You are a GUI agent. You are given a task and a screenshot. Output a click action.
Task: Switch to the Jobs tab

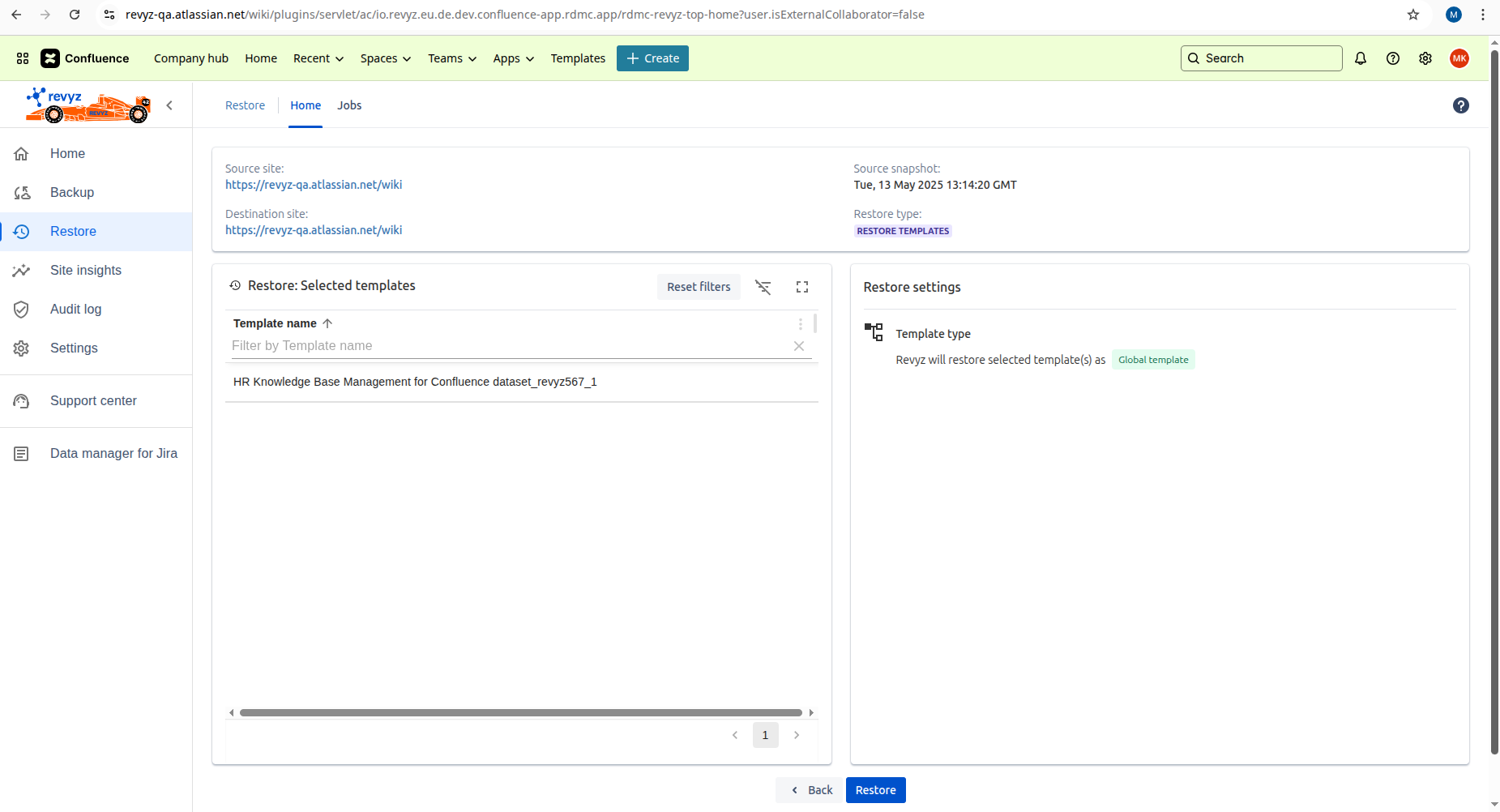[x=349, y=105]
